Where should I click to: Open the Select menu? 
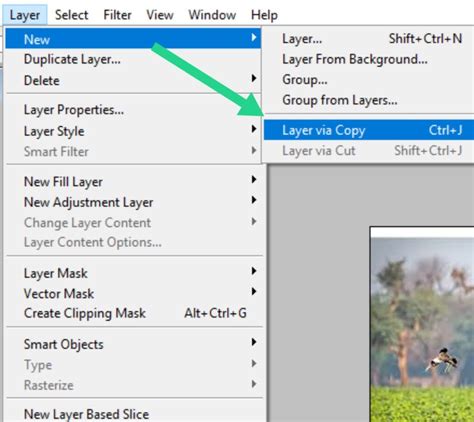[x=71, y=15]
